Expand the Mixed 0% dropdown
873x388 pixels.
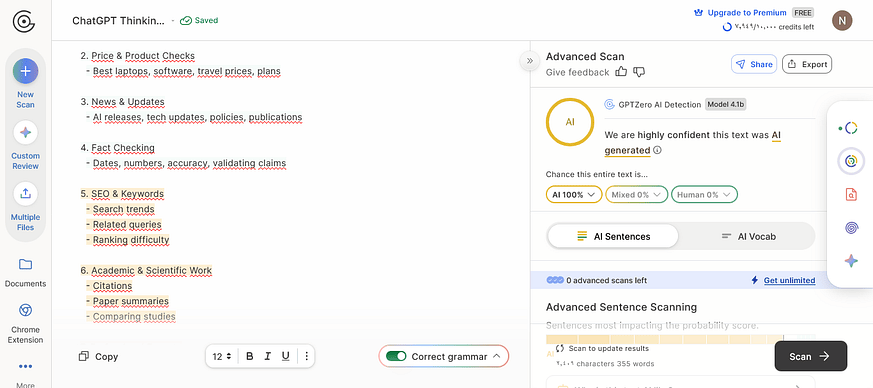[636, 195]
